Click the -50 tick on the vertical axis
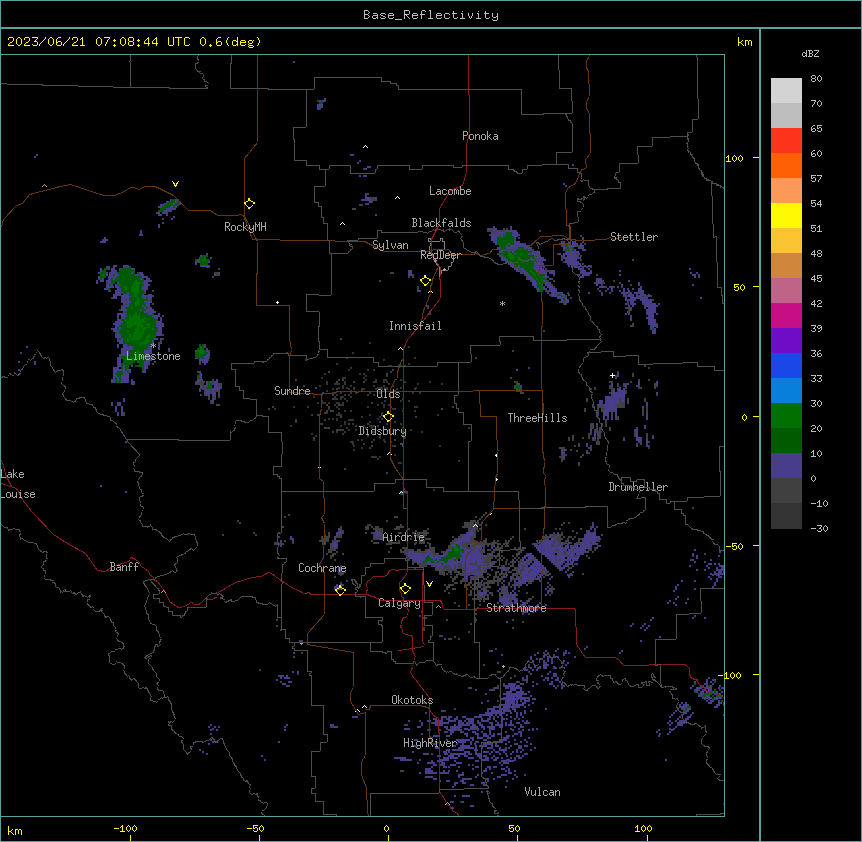Screen dimensions: 862x842 [x=734, y=546]
